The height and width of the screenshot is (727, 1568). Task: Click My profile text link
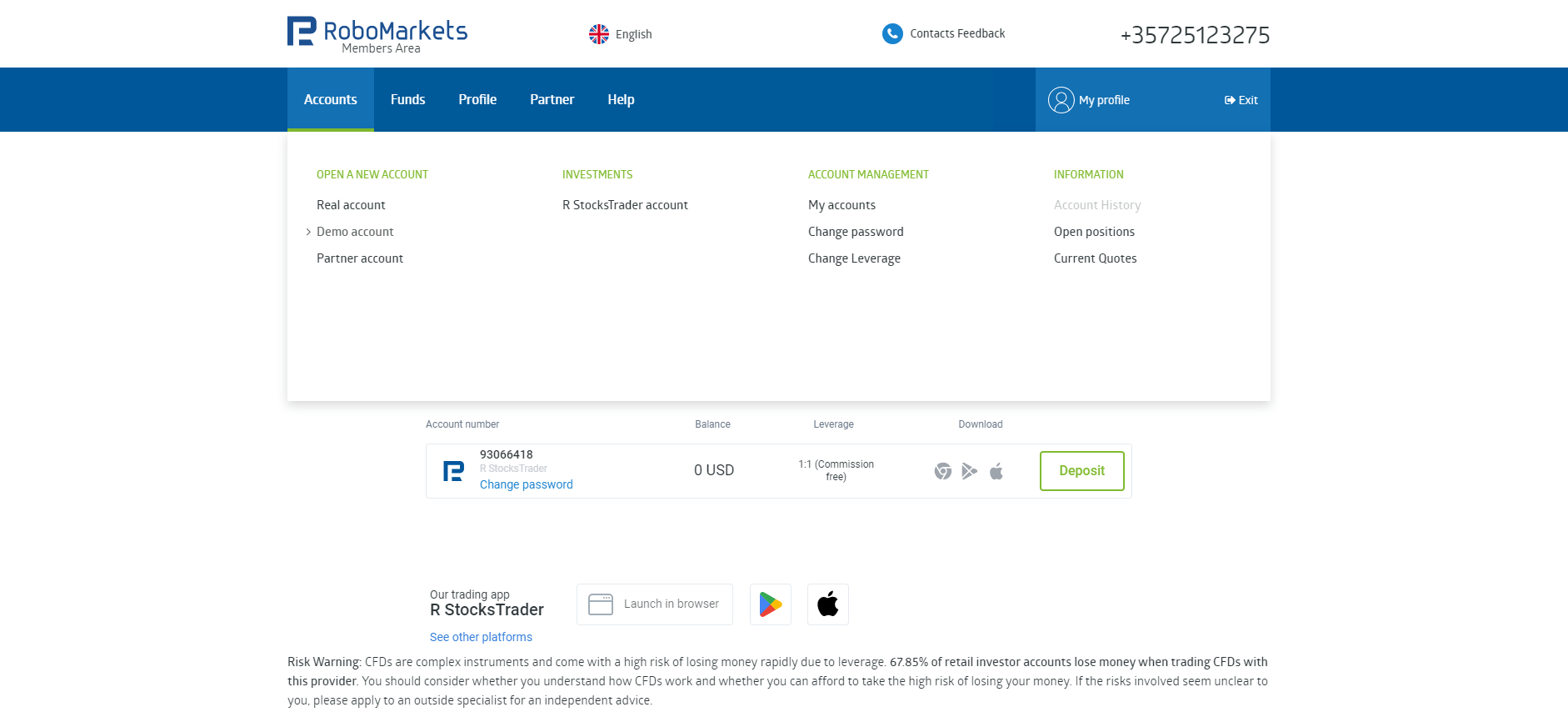[x=1104, y=100]
